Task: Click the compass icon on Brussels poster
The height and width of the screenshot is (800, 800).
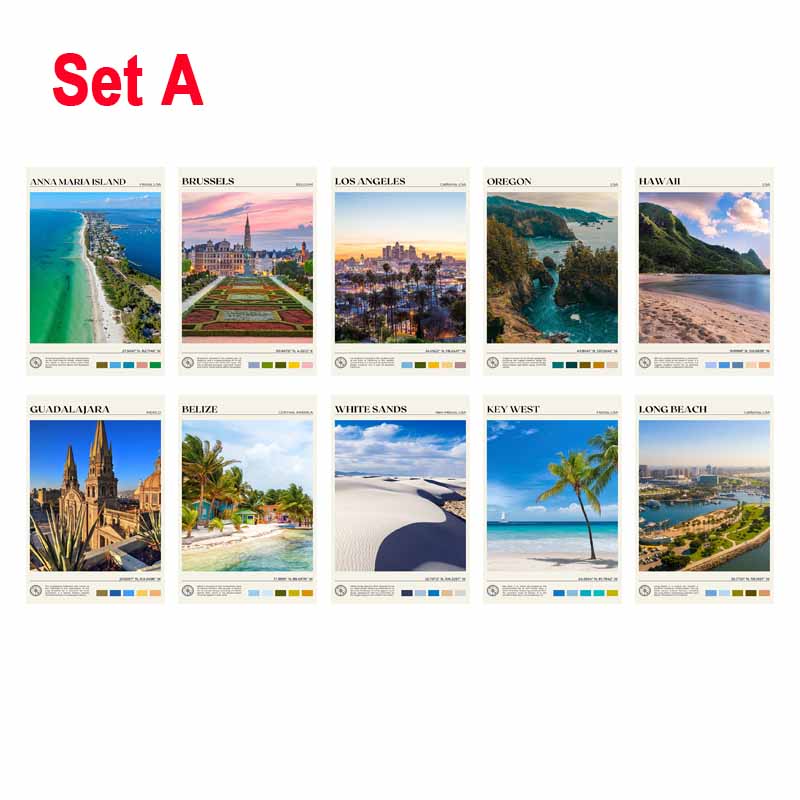Action: tap(188, 363)
